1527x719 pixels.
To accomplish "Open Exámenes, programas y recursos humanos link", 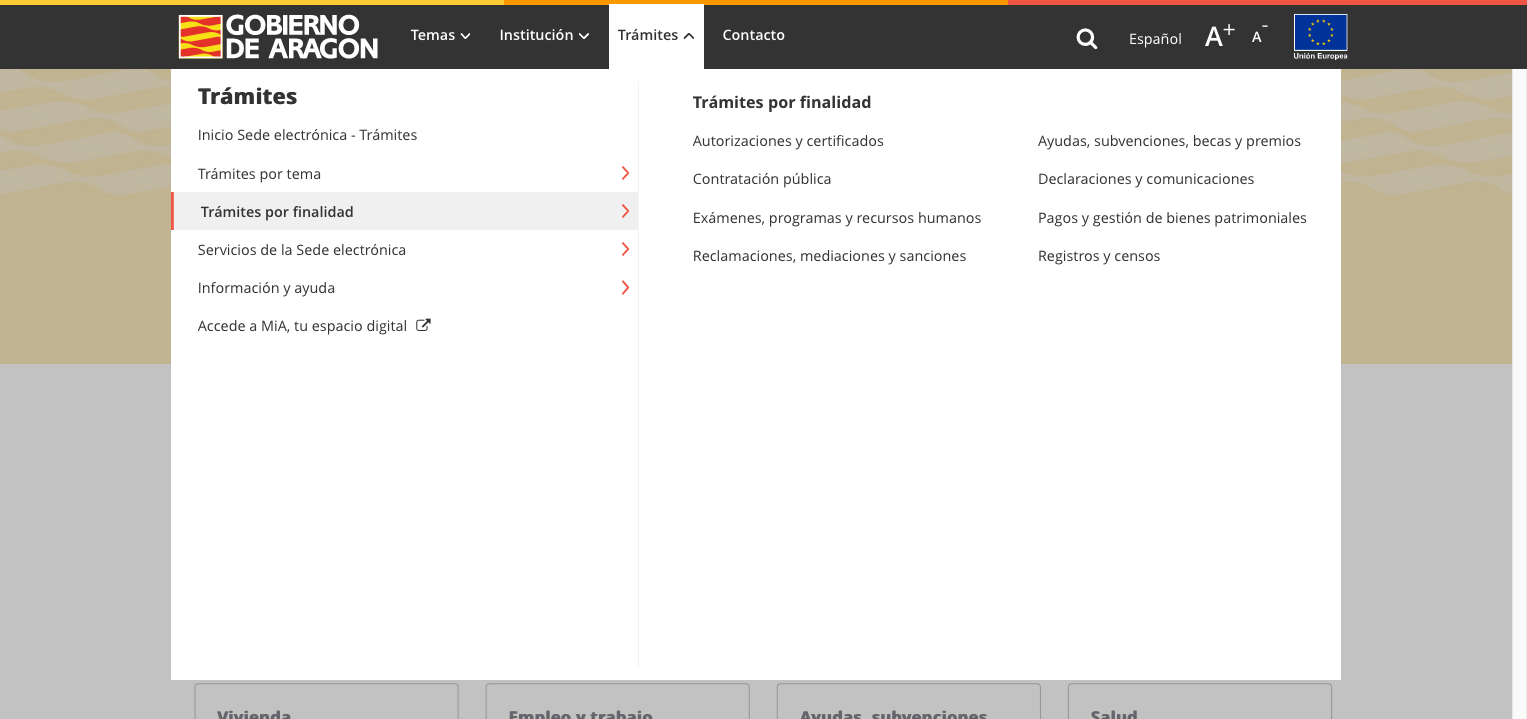I will tap(837, 218).
